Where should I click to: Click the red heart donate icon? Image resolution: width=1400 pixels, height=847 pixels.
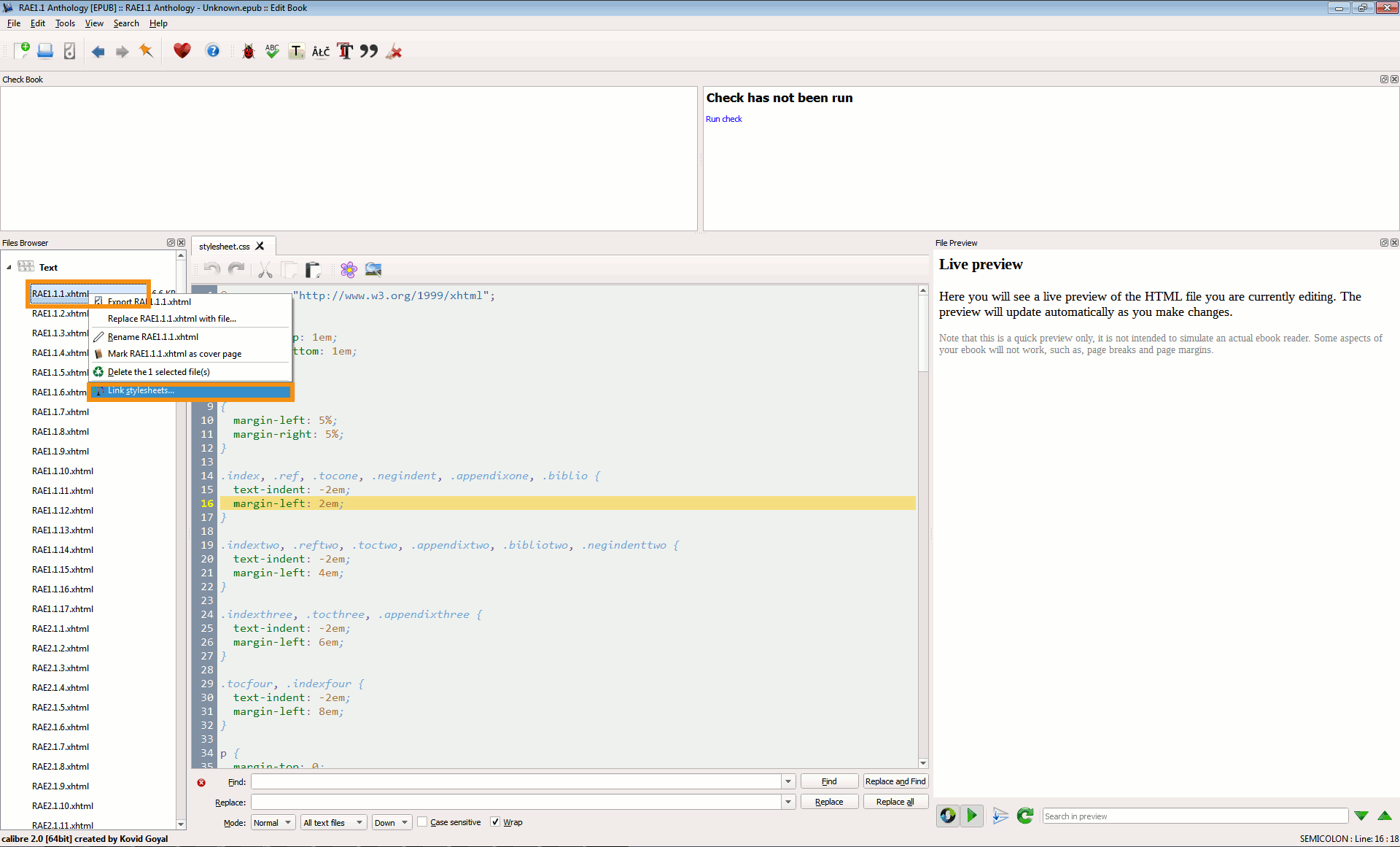coord(182,51)
